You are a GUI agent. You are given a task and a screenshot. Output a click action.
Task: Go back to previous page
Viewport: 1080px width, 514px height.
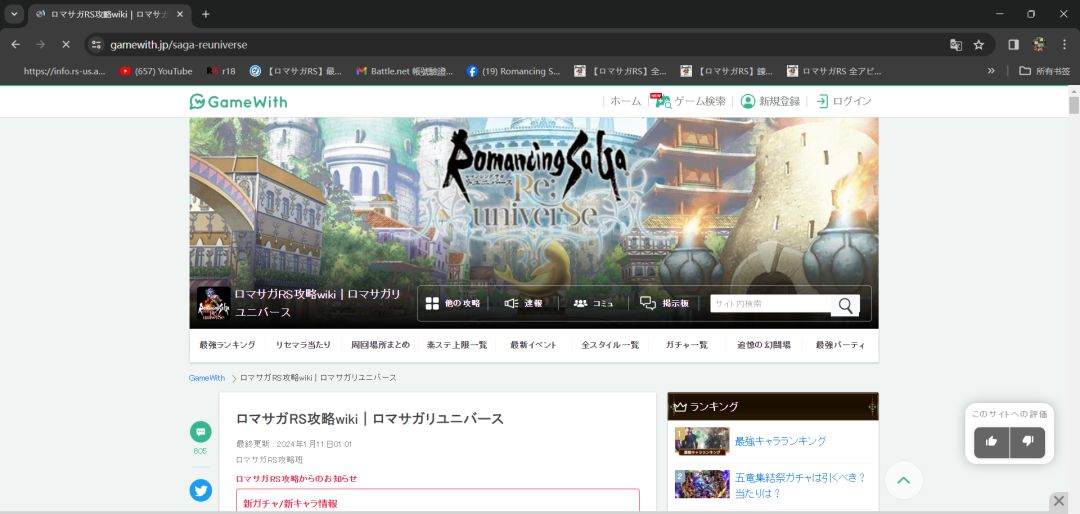click(x=16, y=44)
